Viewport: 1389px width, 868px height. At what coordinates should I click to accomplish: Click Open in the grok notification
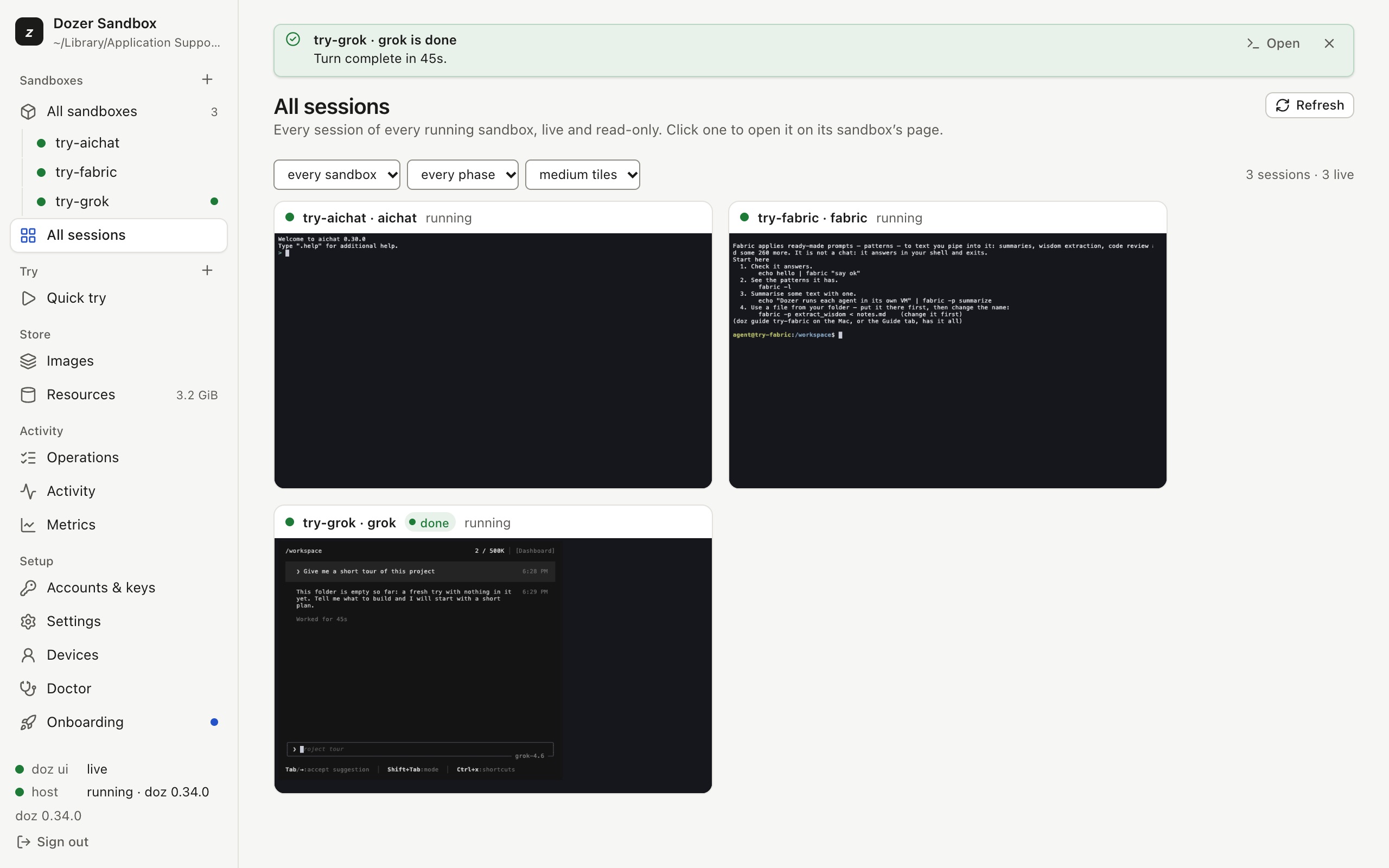pyautogui.click(x=1273, y=43)
